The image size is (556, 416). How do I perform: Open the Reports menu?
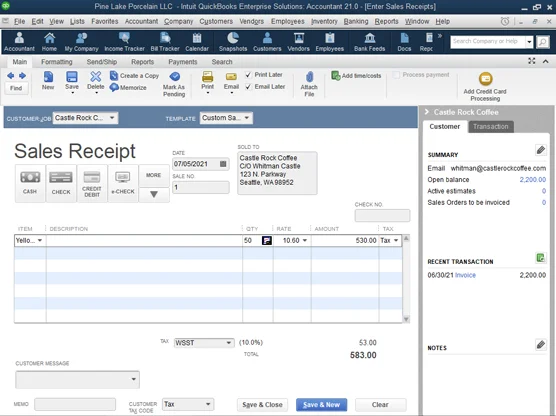click(386, 21)
